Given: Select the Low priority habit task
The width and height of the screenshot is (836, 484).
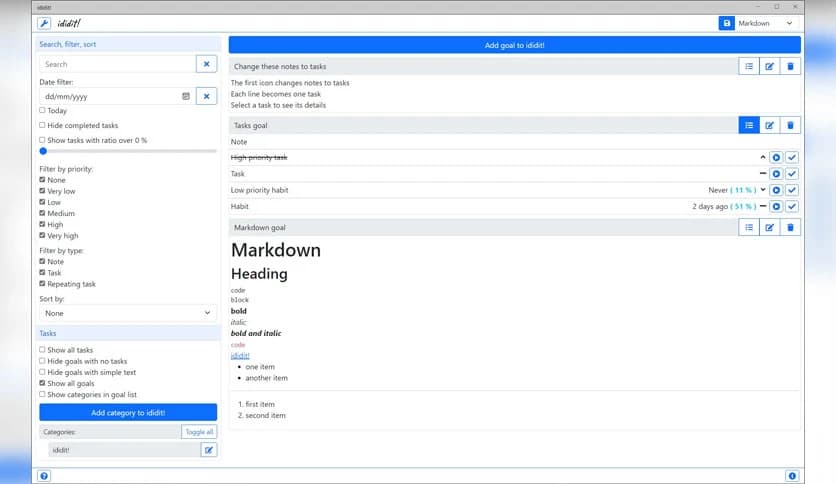Looking at the screenshot, I should tap(260, 190).
